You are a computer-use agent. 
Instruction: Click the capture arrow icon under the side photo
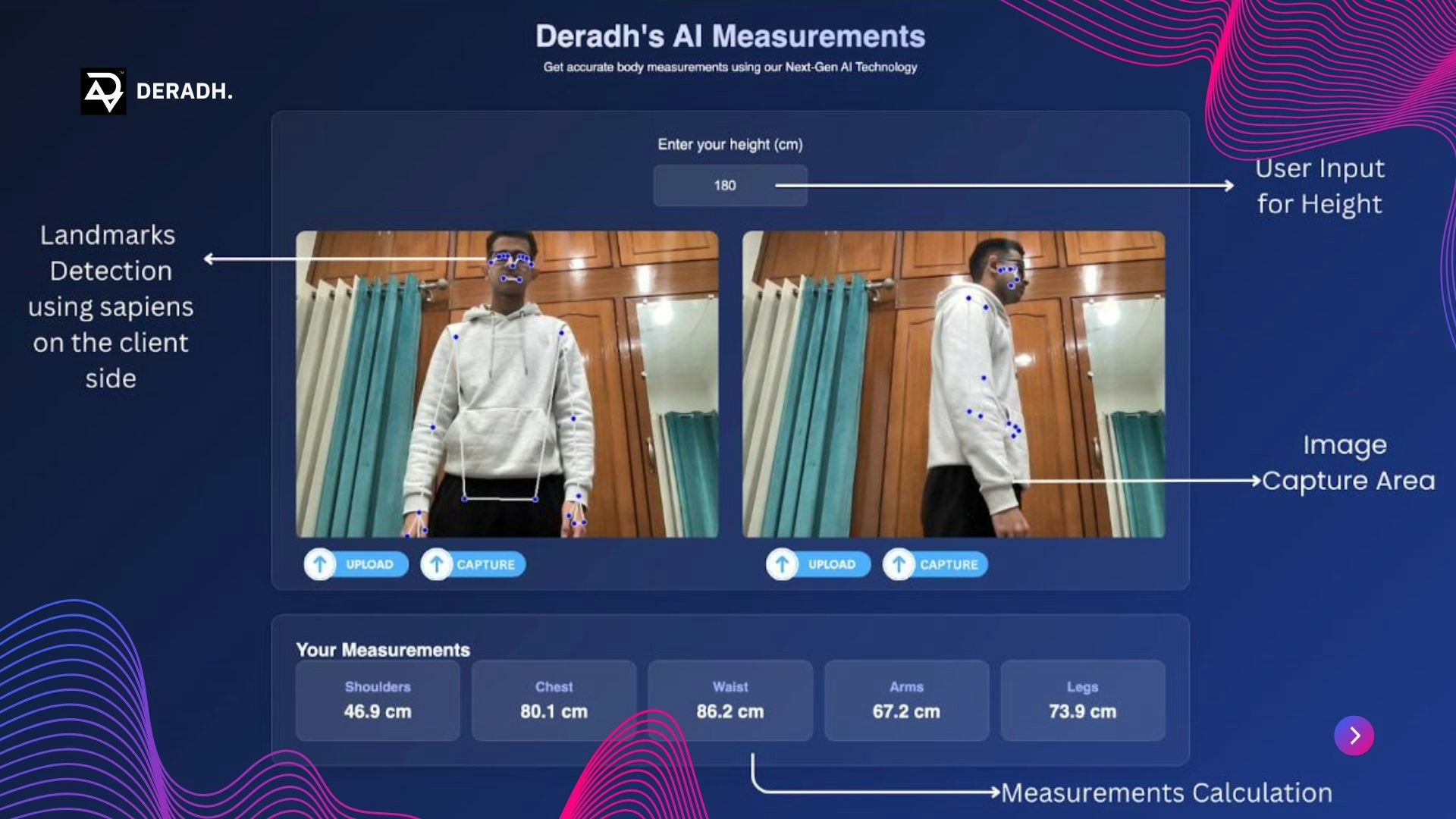coord(899,564)
